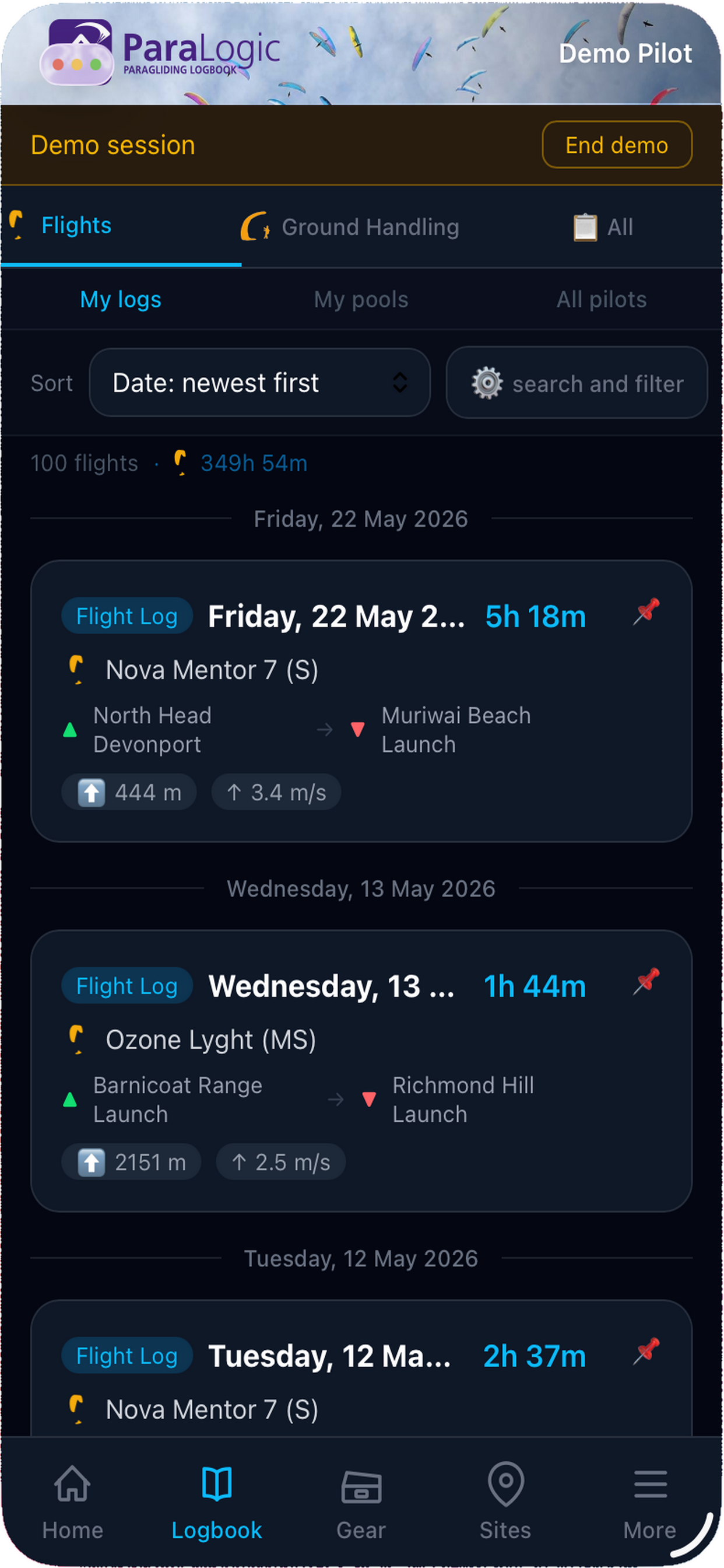724x1568 pixels.
Task: Open the Wednesday 13 May flight log card
Action: coord(361,1070)
